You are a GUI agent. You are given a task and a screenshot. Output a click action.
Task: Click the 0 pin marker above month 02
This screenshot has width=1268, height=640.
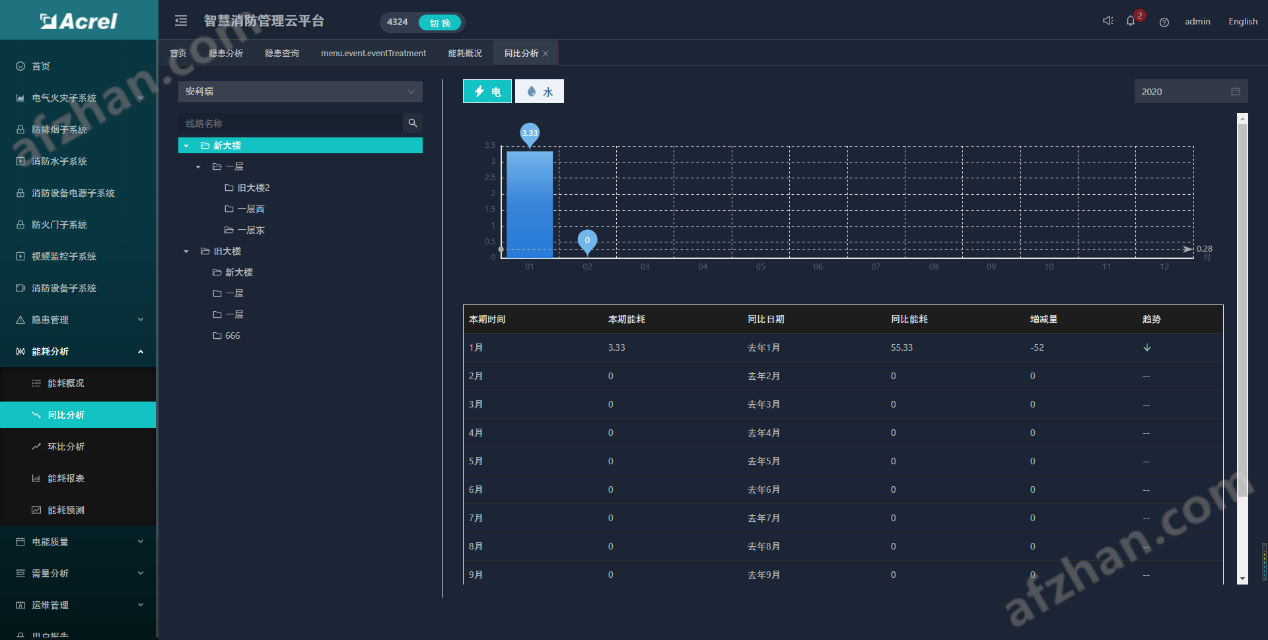[x=587, y=241]
